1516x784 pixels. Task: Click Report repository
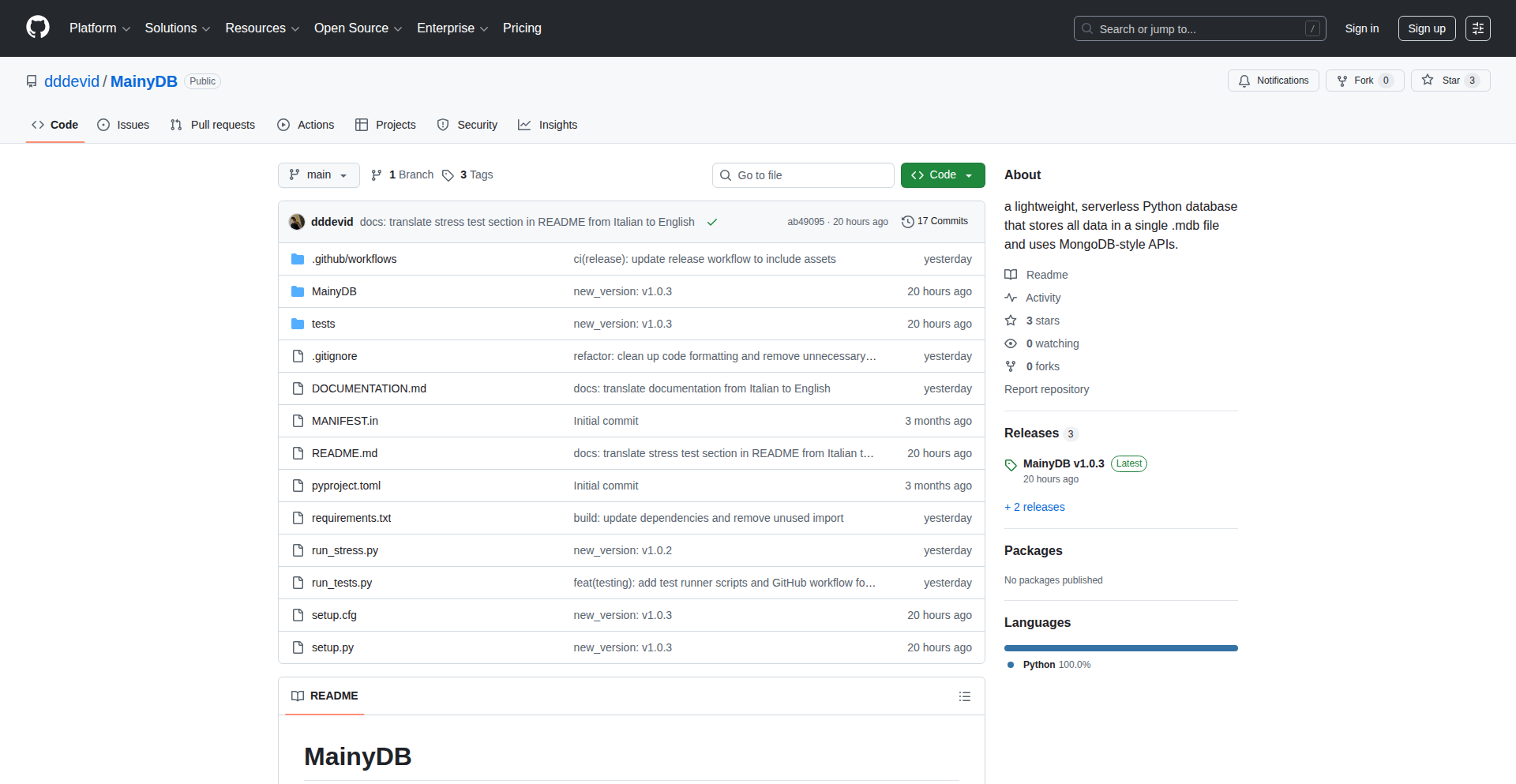(1046, 388)
